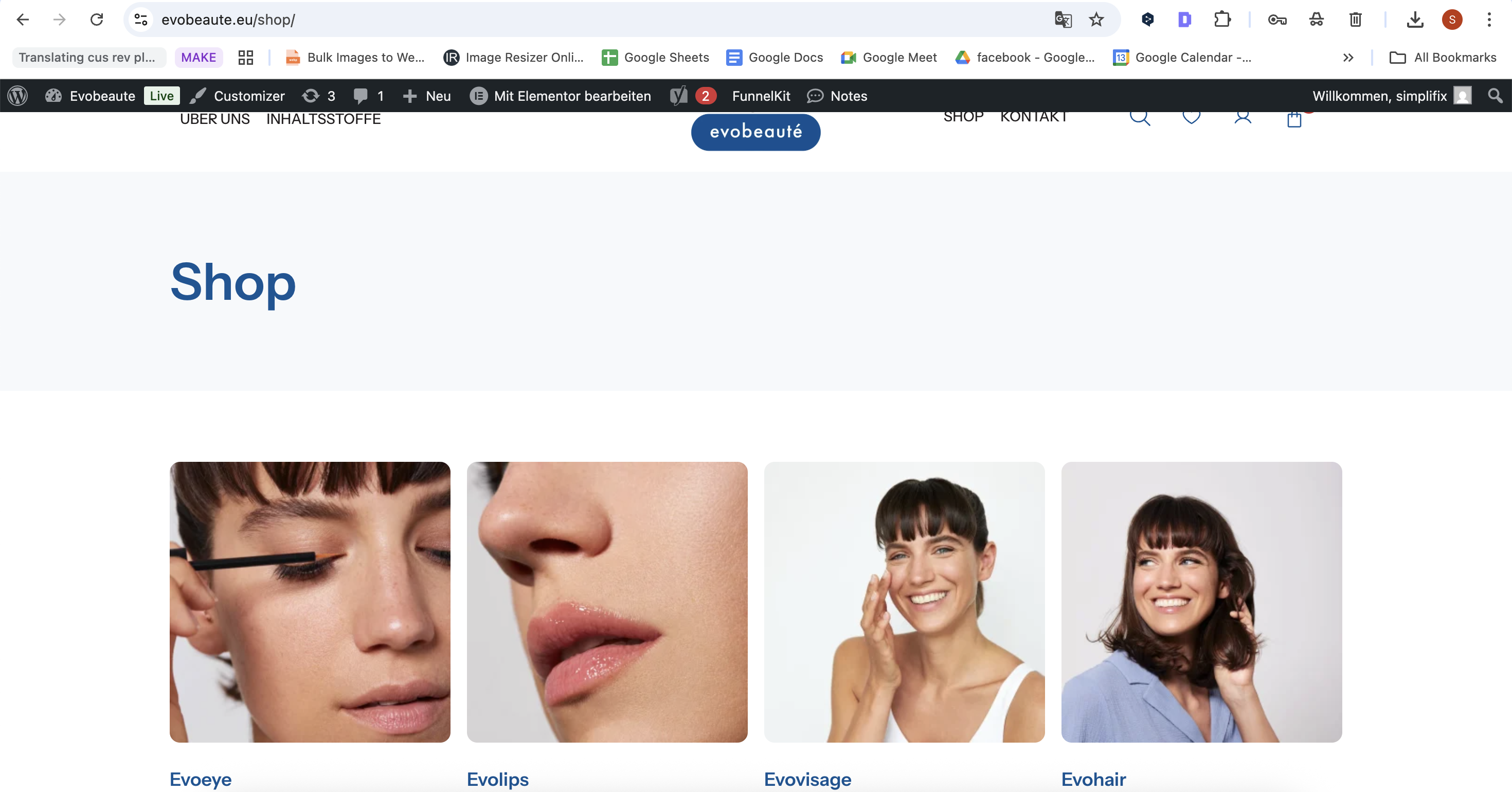Viewport: 1512px width, 792px height.
Task: Open the Evoeye category title link
Action: 201,779
